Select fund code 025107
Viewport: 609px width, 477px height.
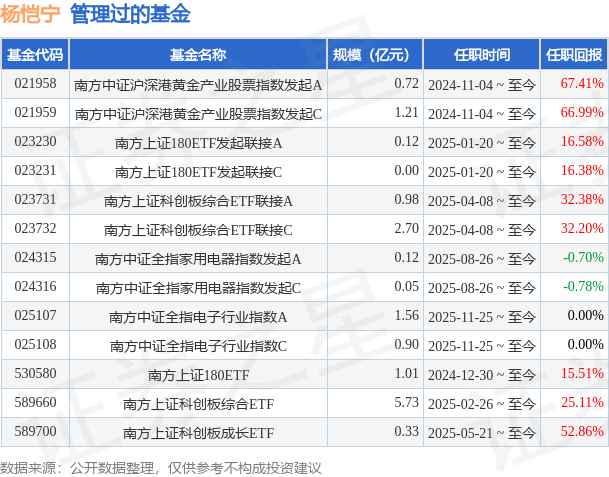(x=35, y=315)
